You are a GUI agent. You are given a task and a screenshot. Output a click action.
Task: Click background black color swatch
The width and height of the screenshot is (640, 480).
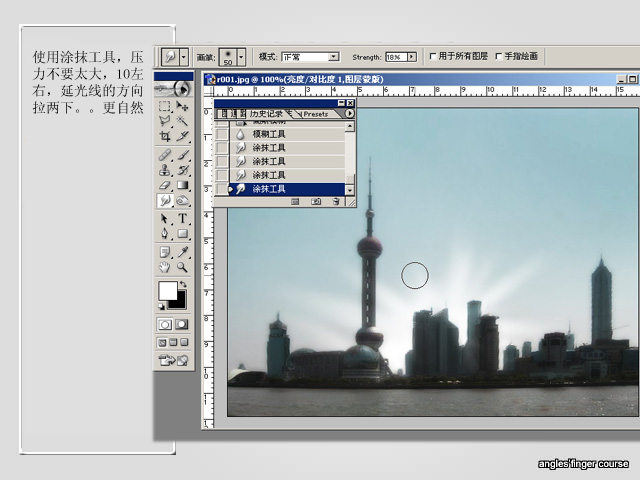click(180, 302)
